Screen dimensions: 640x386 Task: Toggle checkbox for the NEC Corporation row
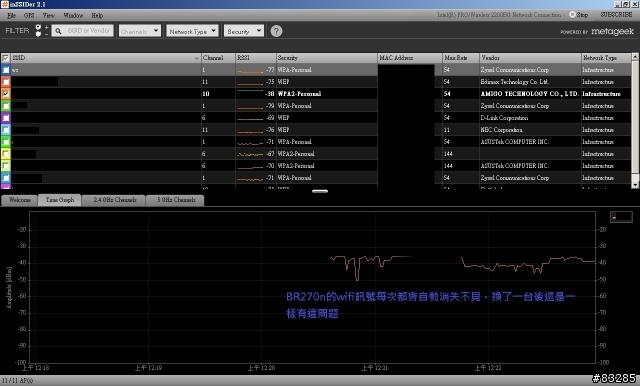[6, 130]
